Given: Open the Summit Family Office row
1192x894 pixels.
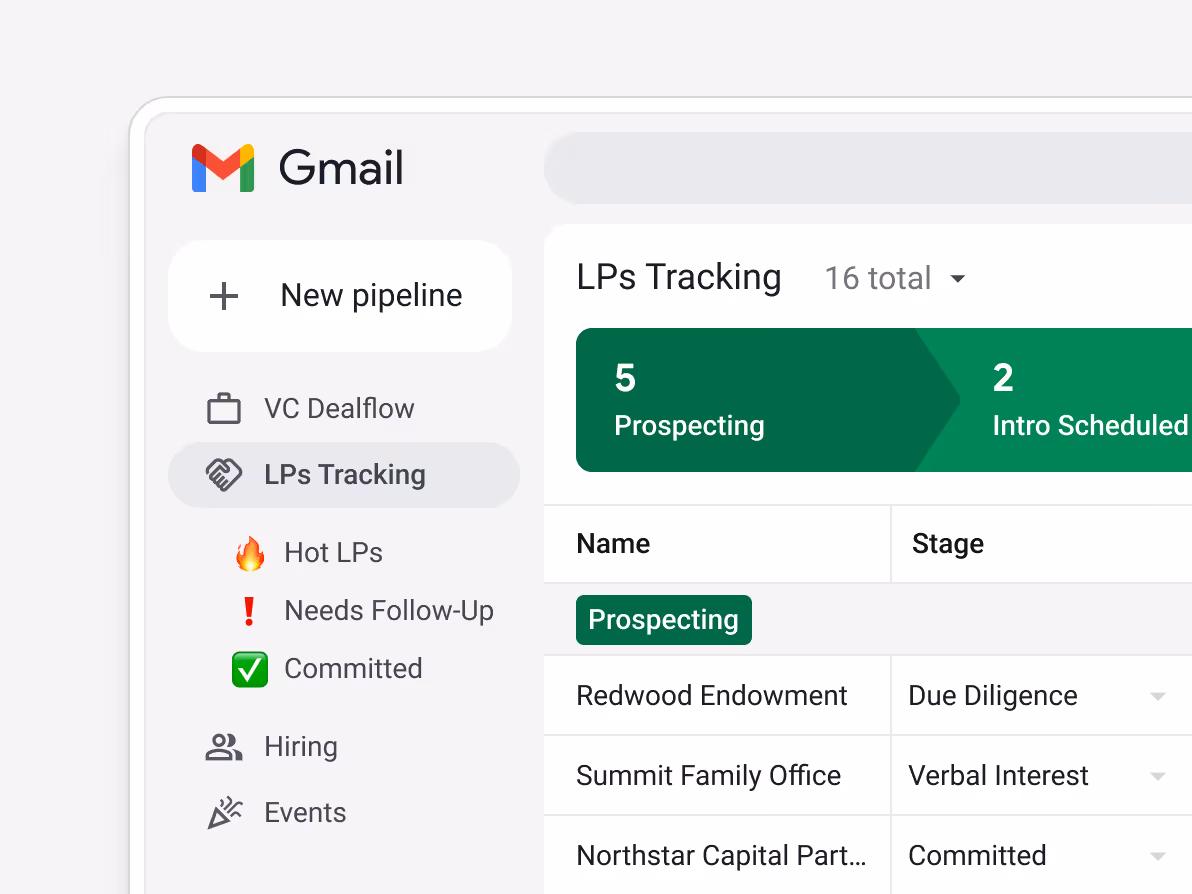Looking at the screenshot, I should click(709, 775).
